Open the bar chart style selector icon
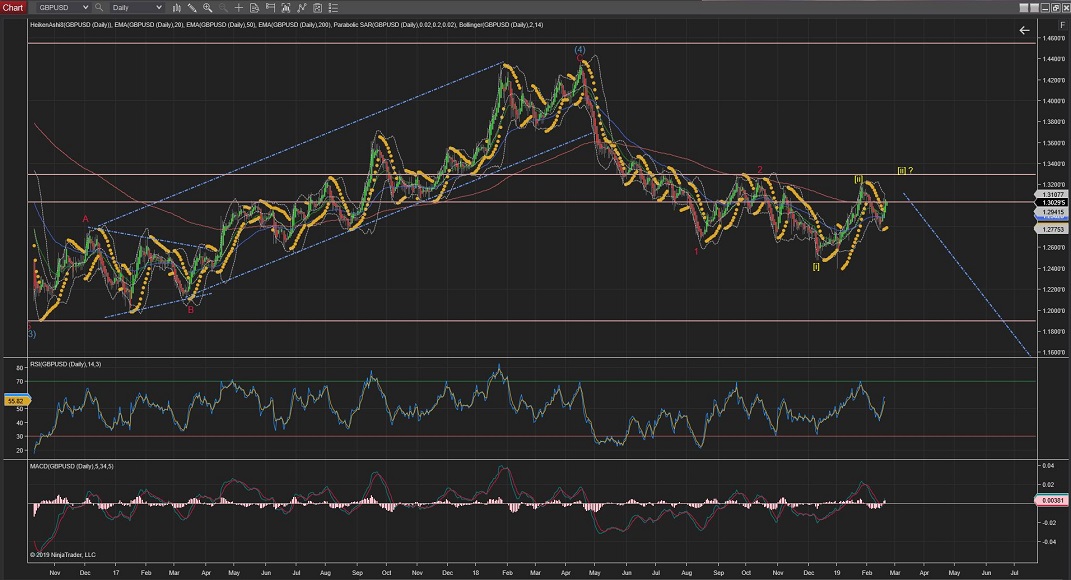 (176, 7)
